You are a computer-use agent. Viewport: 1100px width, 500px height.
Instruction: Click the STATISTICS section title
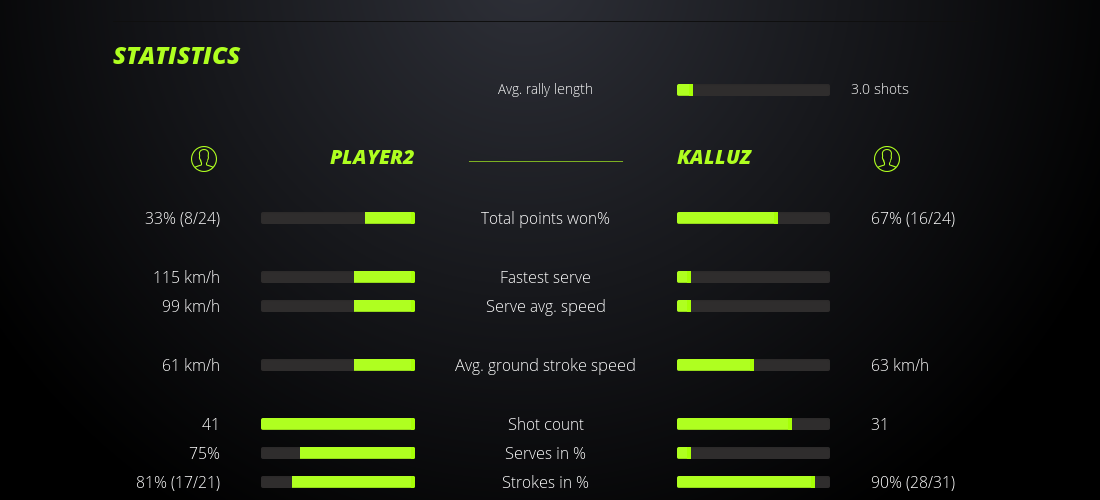177,55
